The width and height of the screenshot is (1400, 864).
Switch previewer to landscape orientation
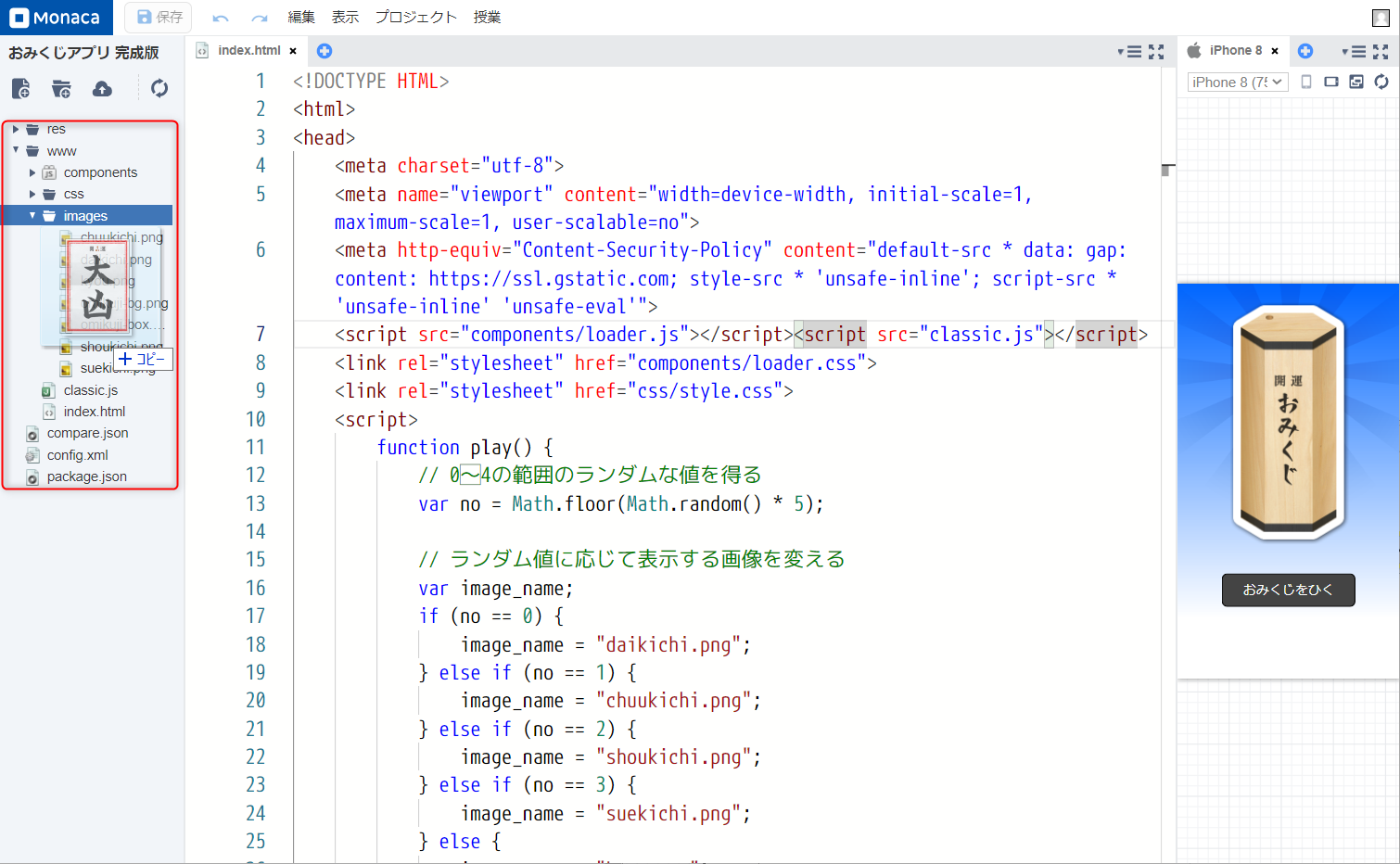(x=1331, y=82)
